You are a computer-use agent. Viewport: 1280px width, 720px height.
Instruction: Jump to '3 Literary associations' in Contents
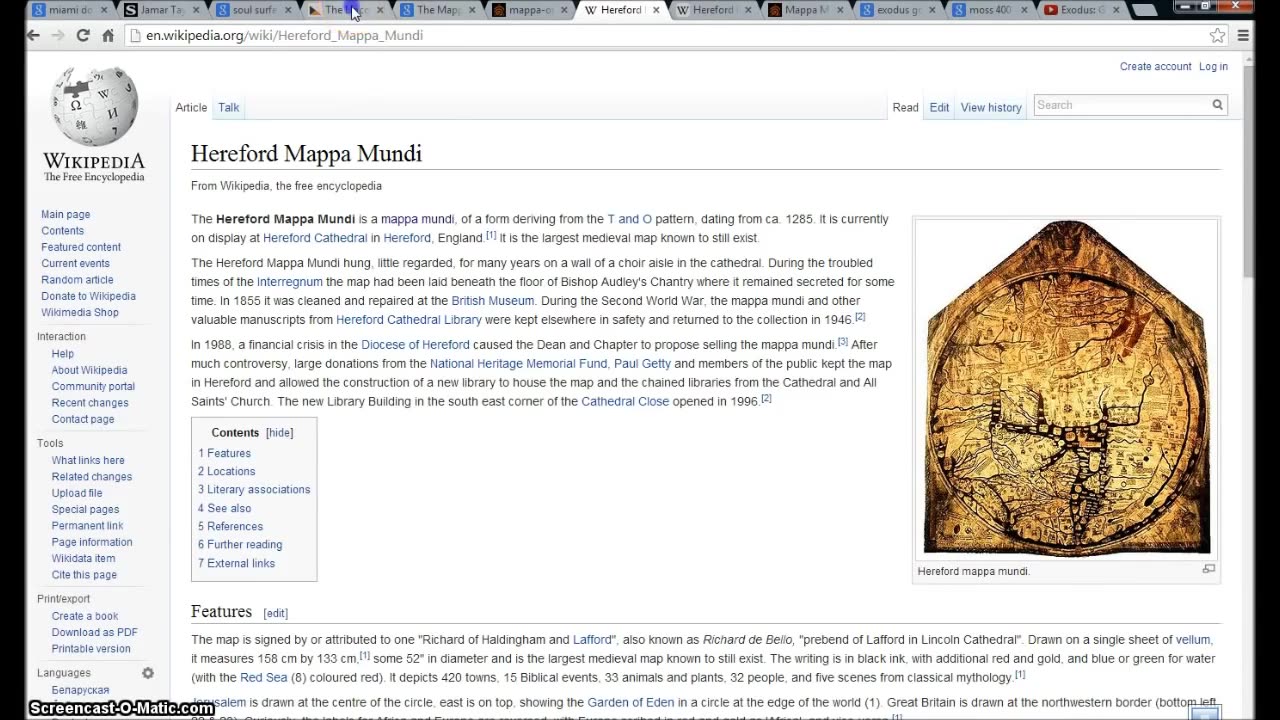pyautogui.click(x=254, y=490)
